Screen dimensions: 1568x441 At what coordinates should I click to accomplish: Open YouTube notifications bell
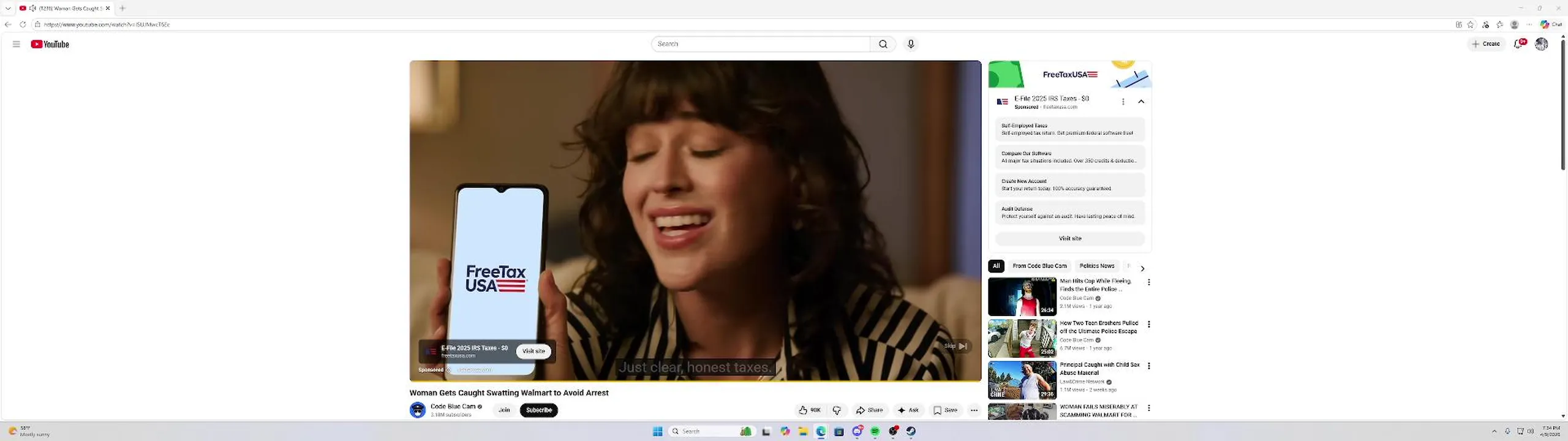[x=1518, y=44]
